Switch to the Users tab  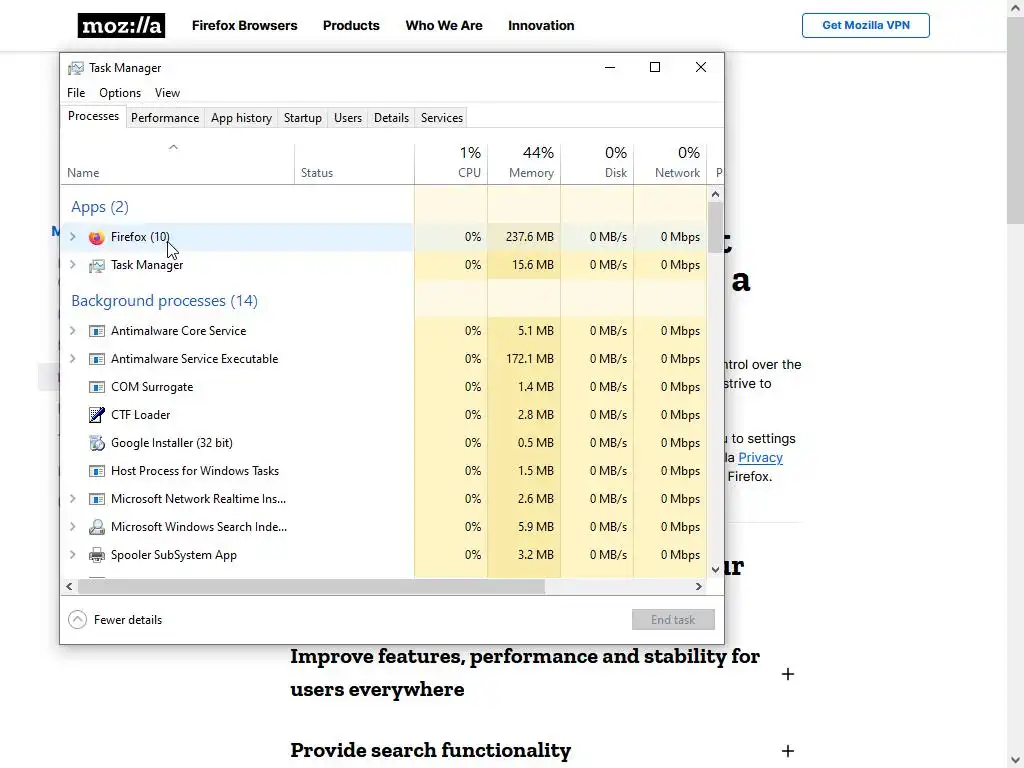347,118
